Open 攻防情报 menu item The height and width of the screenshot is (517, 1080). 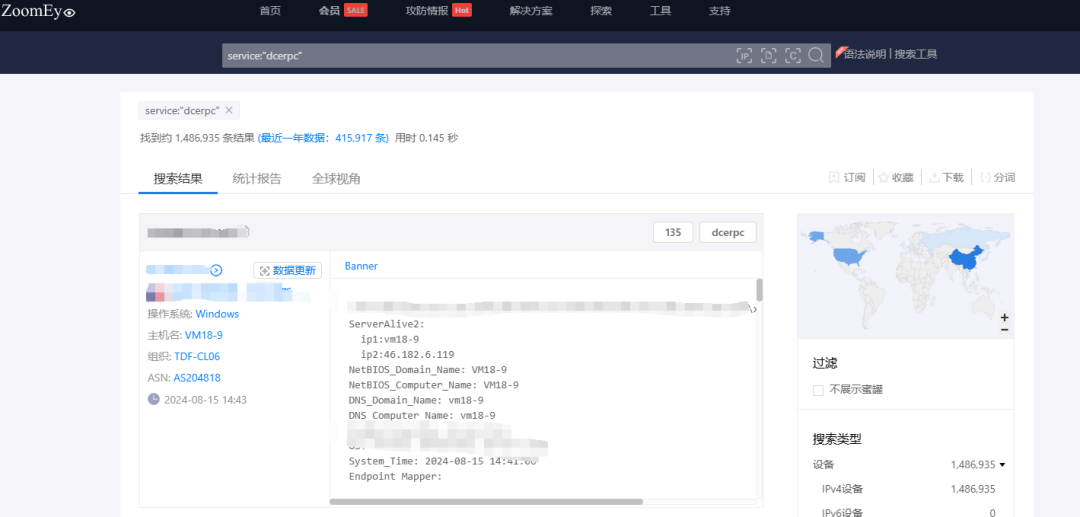point(427,11)
